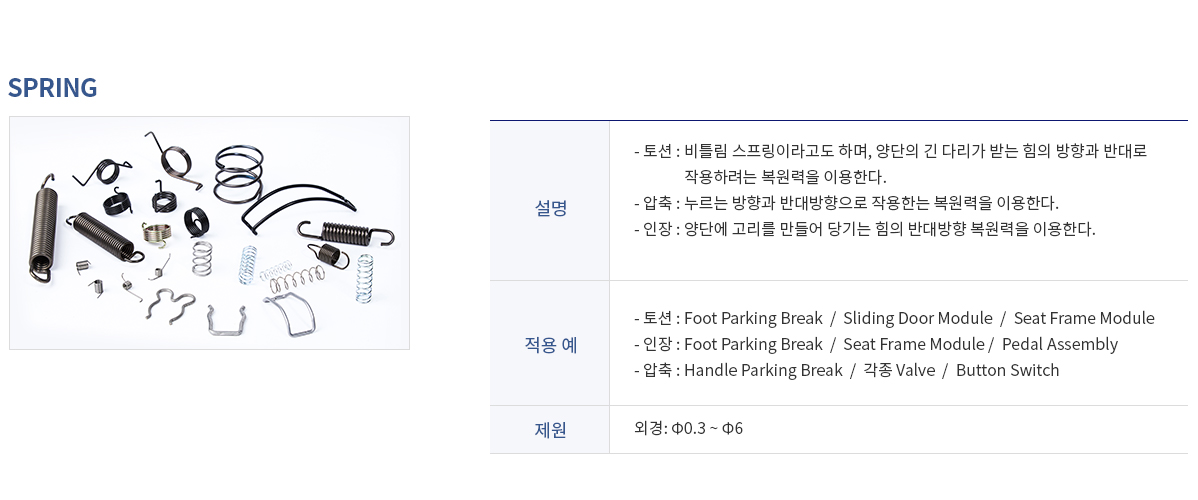This screenshot has width=1198, height=500.
Task: Click the large black conical coil spring
Action: [238, 177]
